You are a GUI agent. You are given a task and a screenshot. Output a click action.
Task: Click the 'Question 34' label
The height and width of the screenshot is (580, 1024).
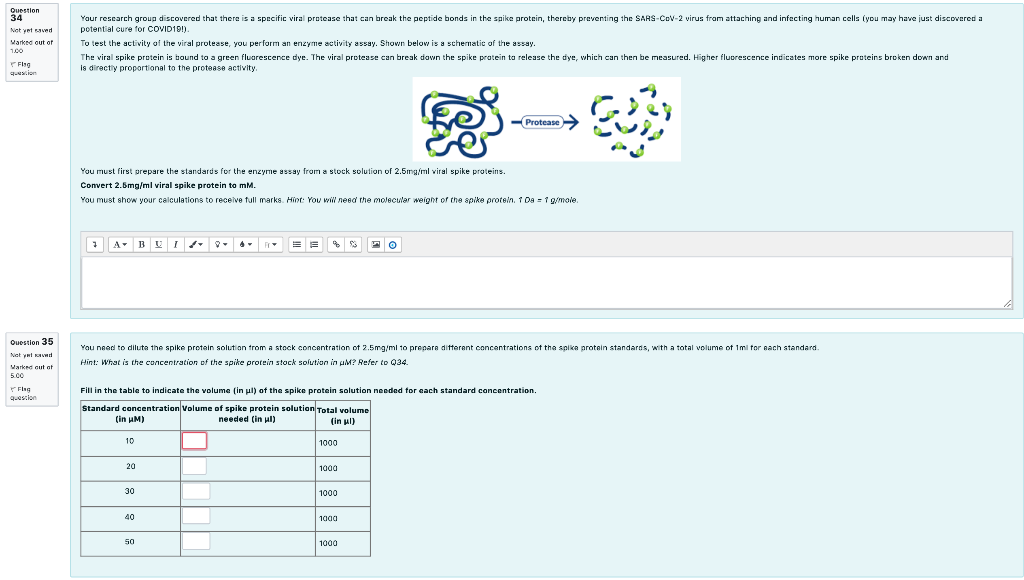pyautogui.click(x=24, y=14)
